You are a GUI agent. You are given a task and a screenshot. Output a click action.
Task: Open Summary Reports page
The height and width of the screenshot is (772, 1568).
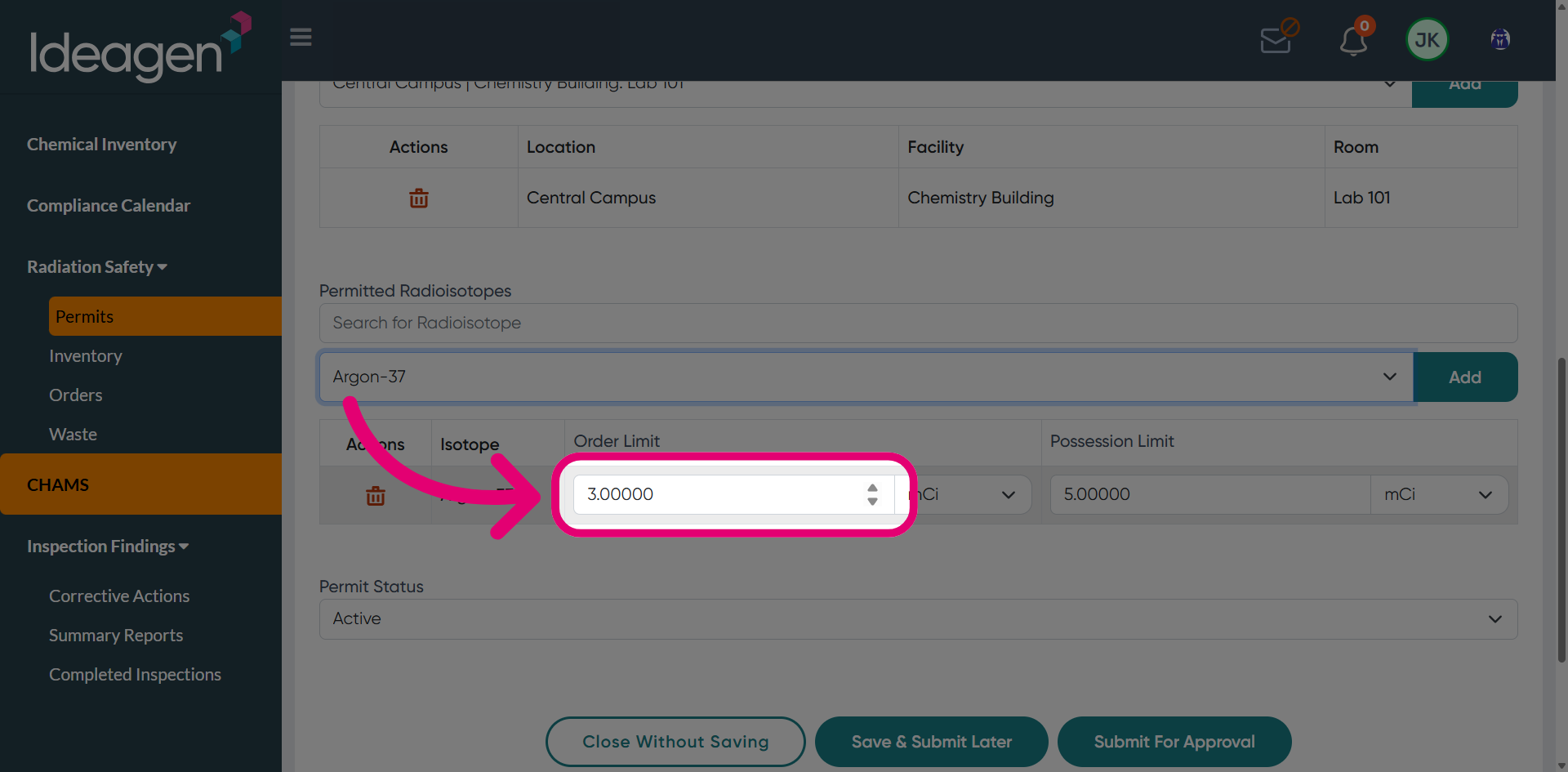[x=116, y=636]
